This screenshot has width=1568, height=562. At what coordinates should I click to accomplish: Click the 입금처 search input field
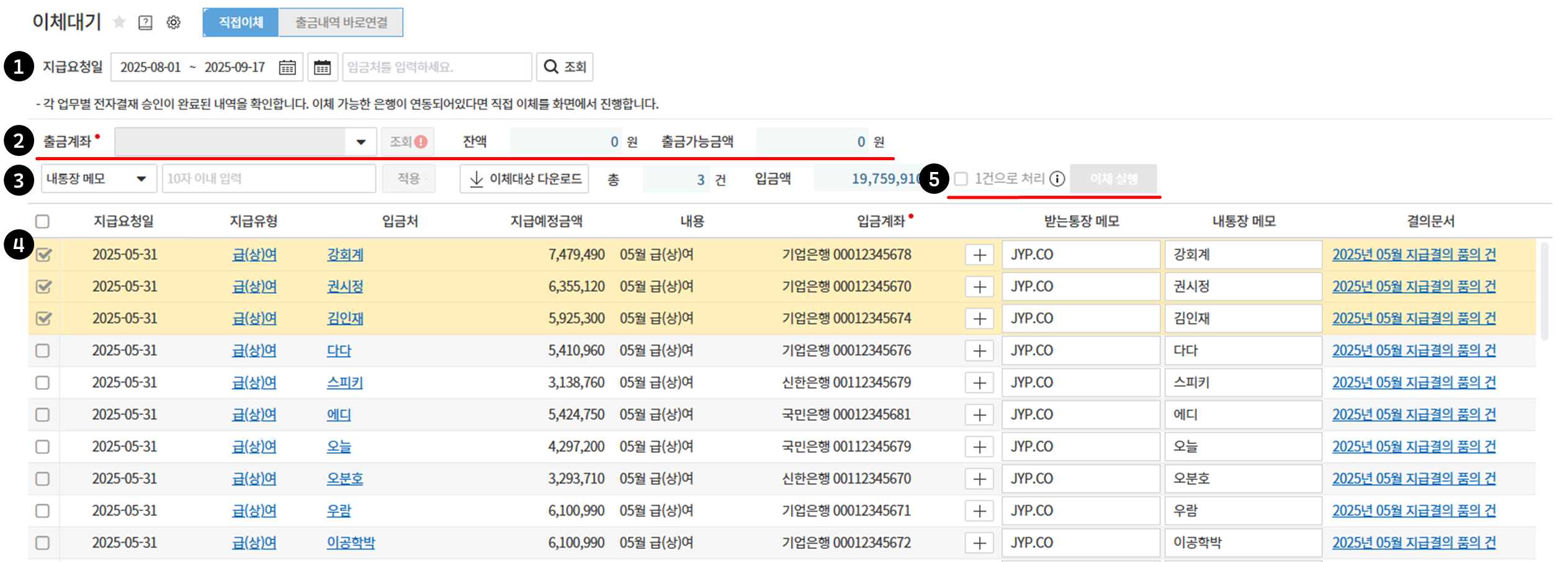point(437,67)
